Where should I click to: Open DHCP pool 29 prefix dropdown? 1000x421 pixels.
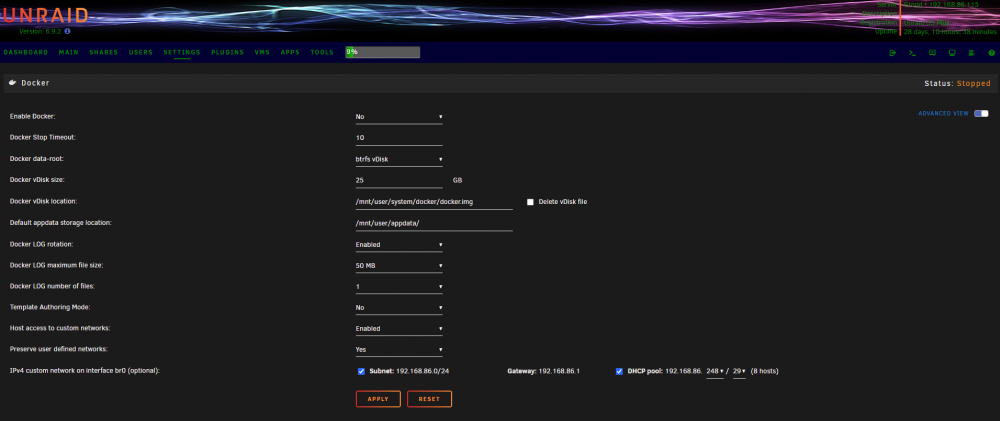pos(739,371)
